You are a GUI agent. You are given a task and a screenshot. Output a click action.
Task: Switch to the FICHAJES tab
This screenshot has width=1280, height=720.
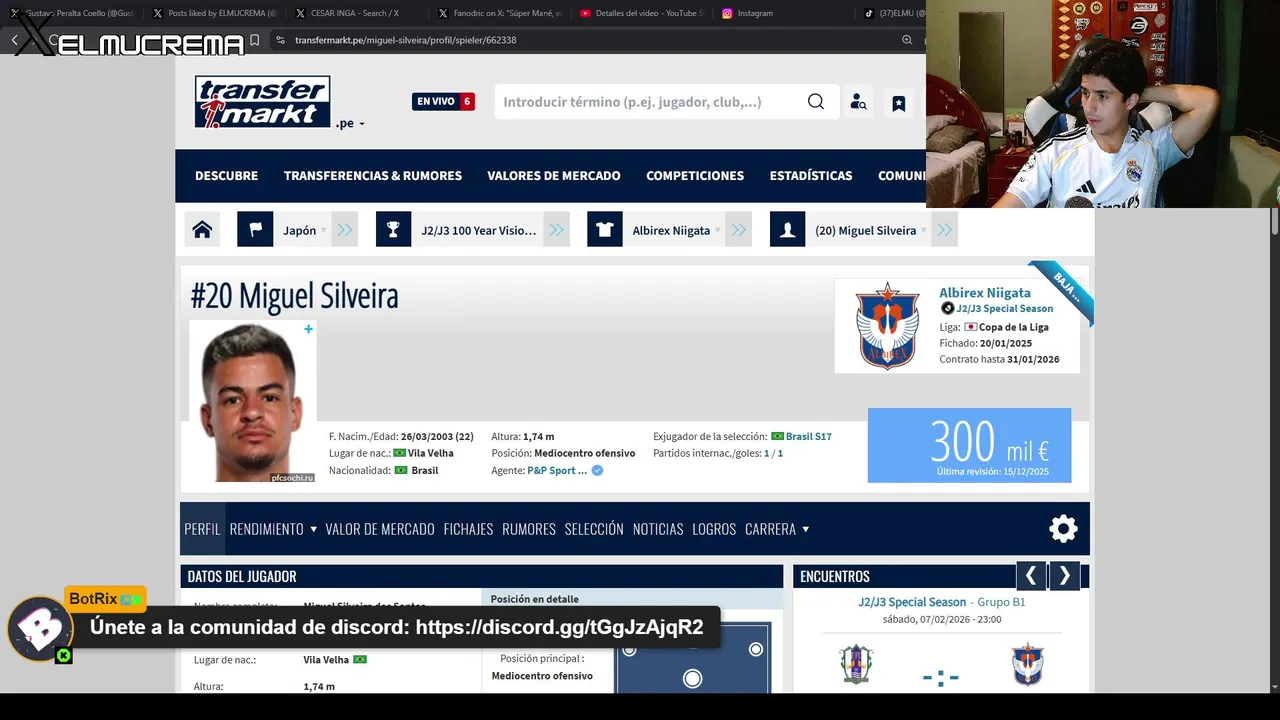point(468,529)
